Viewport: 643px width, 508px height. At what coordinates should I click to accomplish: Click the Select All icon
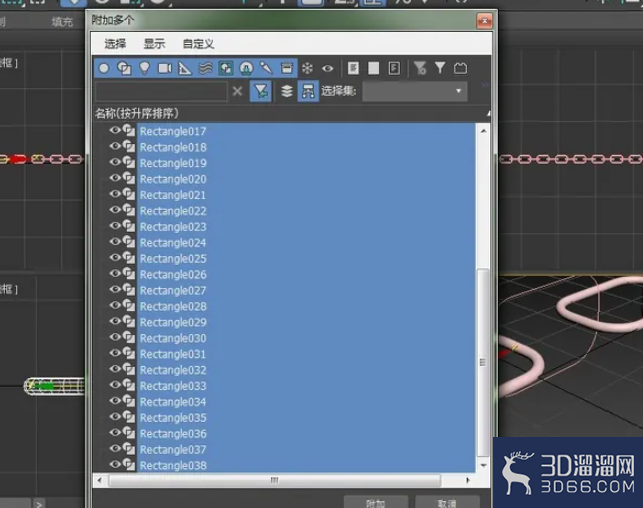(x=353, y=68)
